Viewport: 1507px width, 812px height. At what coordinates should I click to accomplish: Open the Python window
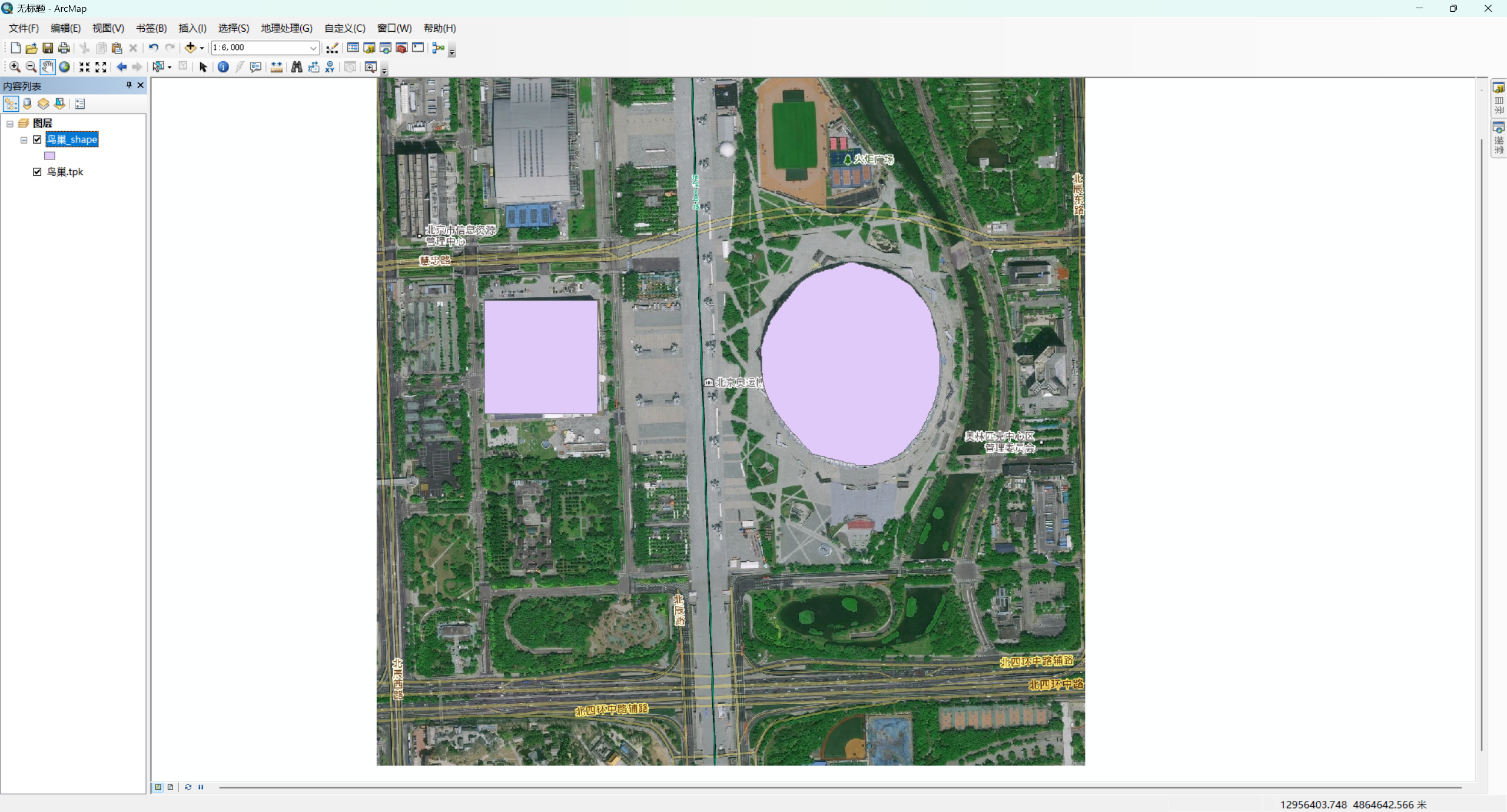click(x=418, y=48)
